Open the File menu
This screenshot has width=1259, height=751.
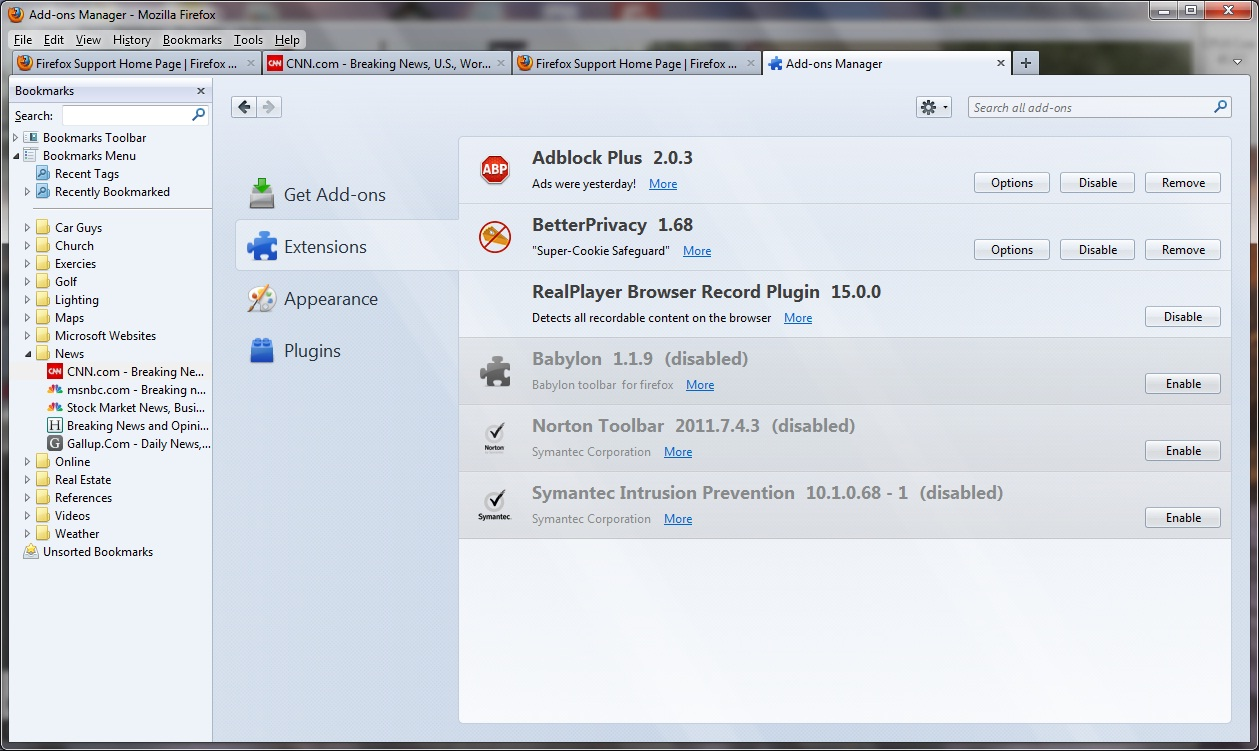pos(23,40)
